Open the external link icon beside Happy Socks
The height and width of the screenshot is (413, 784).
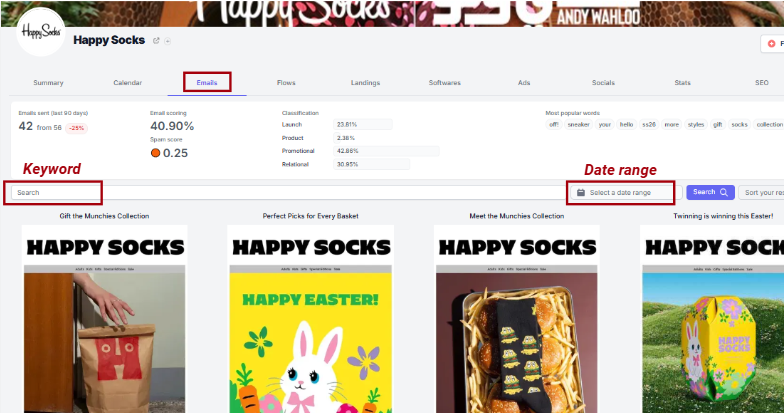(156, 41)
